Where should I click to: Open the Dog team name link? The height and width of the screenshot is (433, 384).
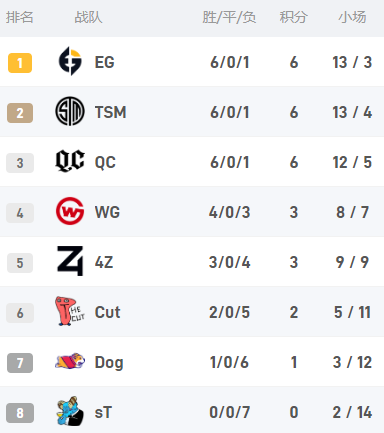point(109,363)
